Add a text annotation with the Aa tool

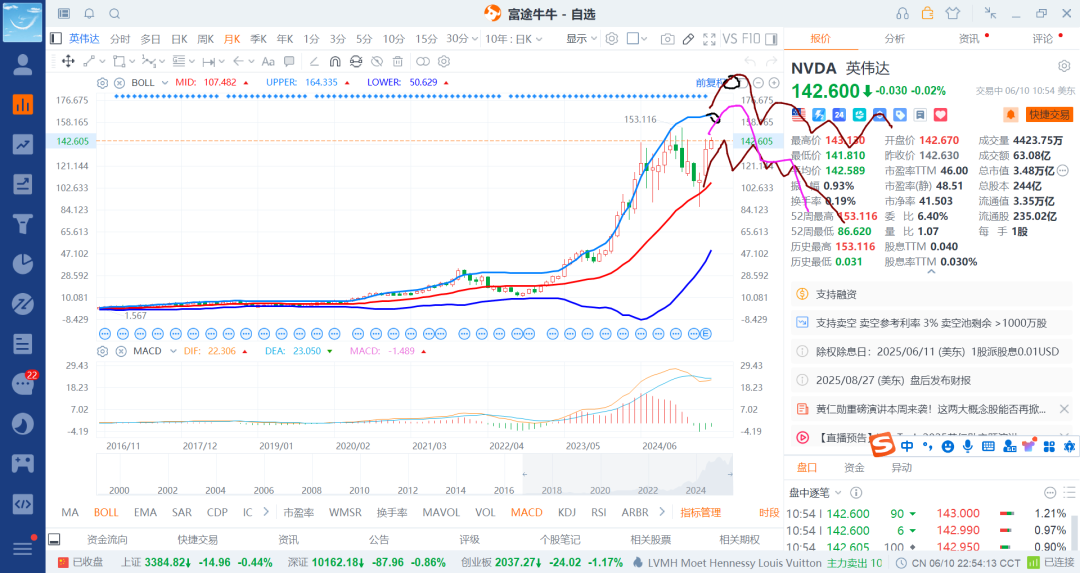click(268, 61)
